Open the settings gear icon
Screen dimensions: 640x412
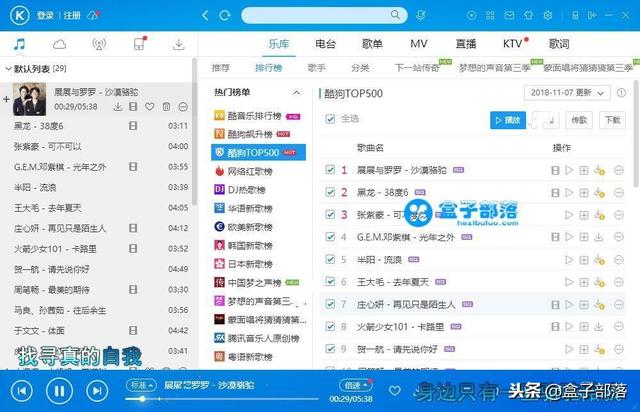(x=548, y=16)
